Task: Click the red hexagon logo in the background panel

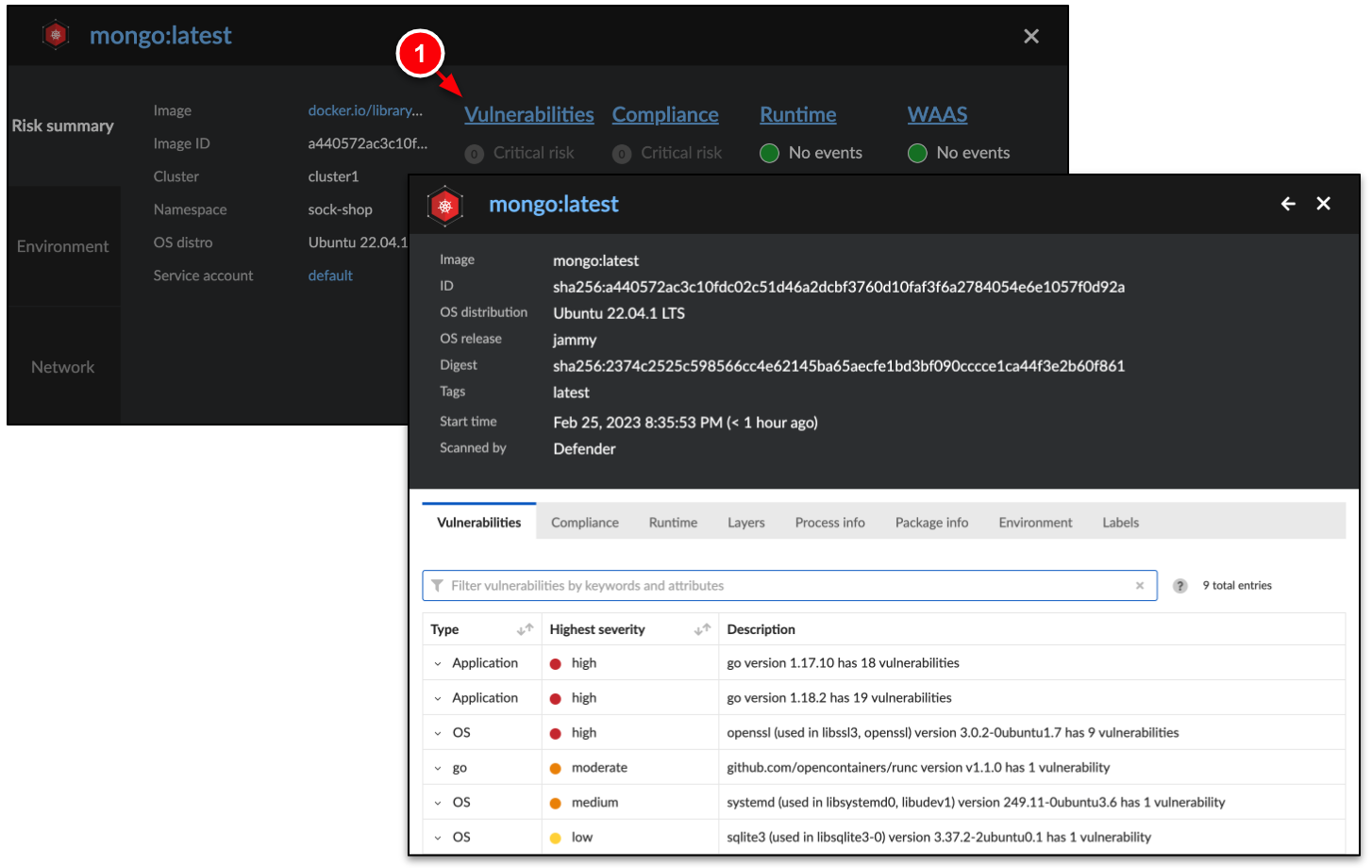Action: pos(56,35)
